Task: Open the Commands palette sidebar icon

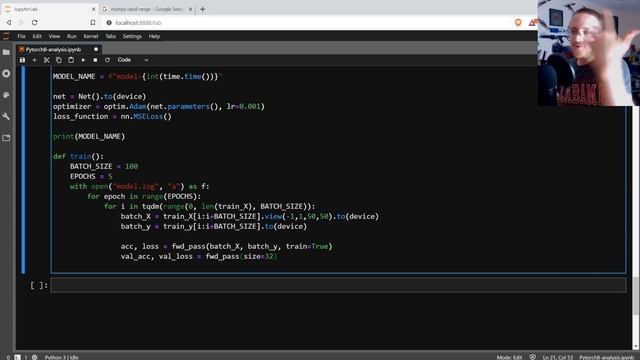Action: pyautogui.click(x=6, y=95)
